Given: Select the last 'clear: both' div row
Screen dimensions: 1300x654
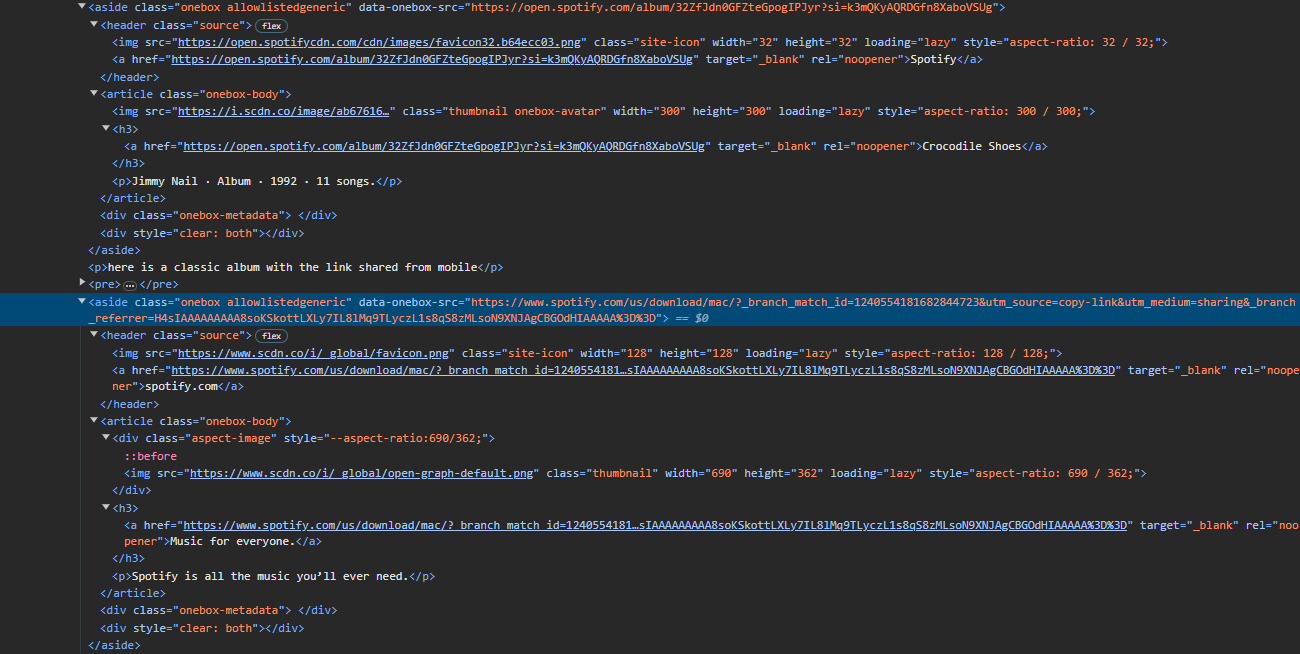Looking at the screenshot, I should pos(201,628).
